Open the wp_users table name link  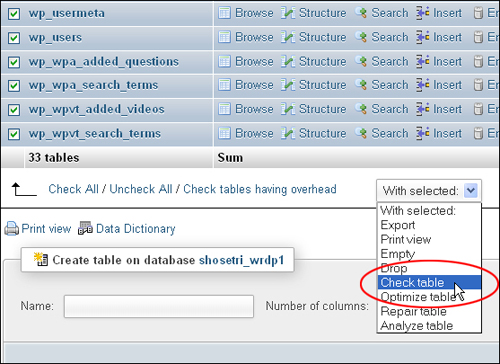[x=55, y=37]
